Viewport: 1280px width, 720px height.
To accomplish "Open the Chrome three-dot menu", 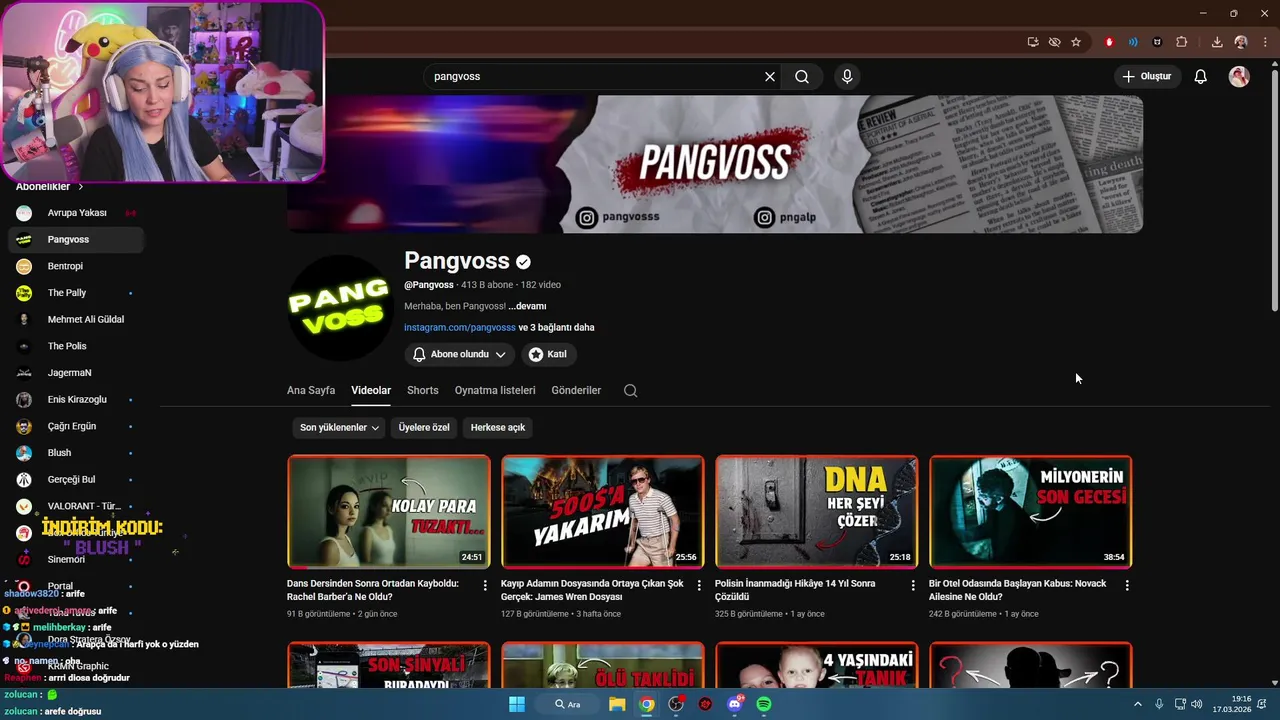I will [1265, 42].
